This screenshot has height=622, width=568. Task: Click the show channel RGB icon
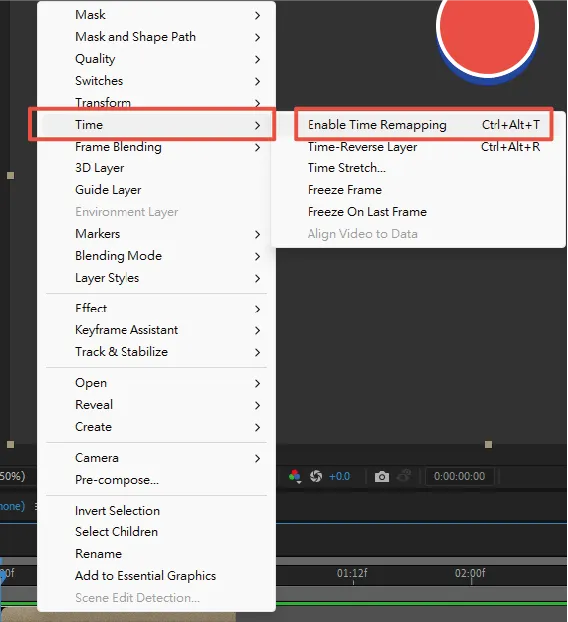[295, 476]
